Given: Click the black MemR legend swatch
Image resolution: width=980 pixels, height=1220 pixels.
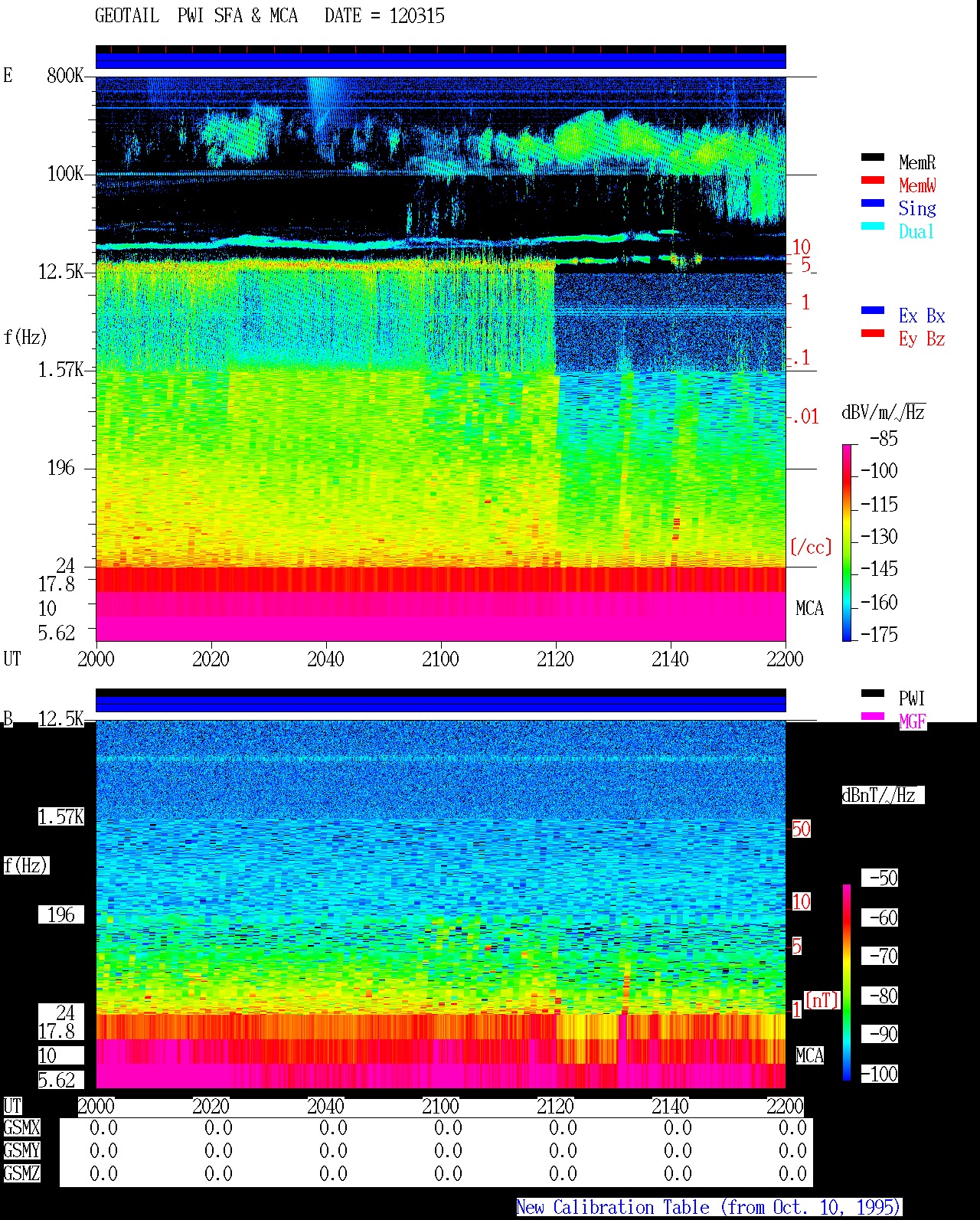Looking at the screenshot, I should (873, 158).
